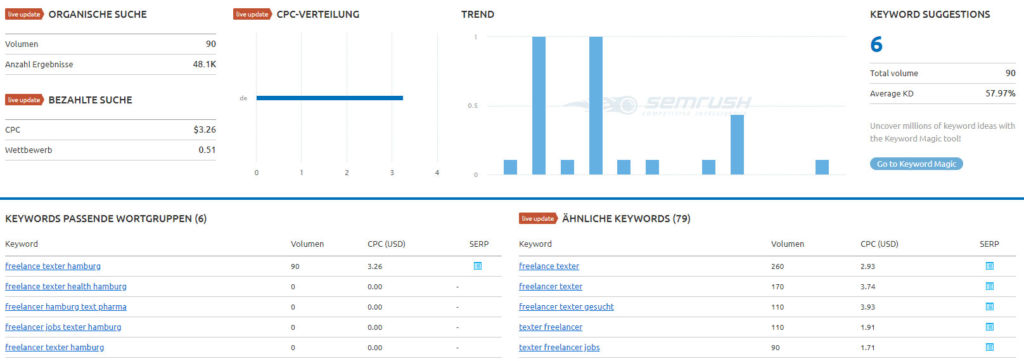
Task: Click the Anzahl Ergebnisse value 48.1K
Action: pyautogui.click(x=204, y=65)
